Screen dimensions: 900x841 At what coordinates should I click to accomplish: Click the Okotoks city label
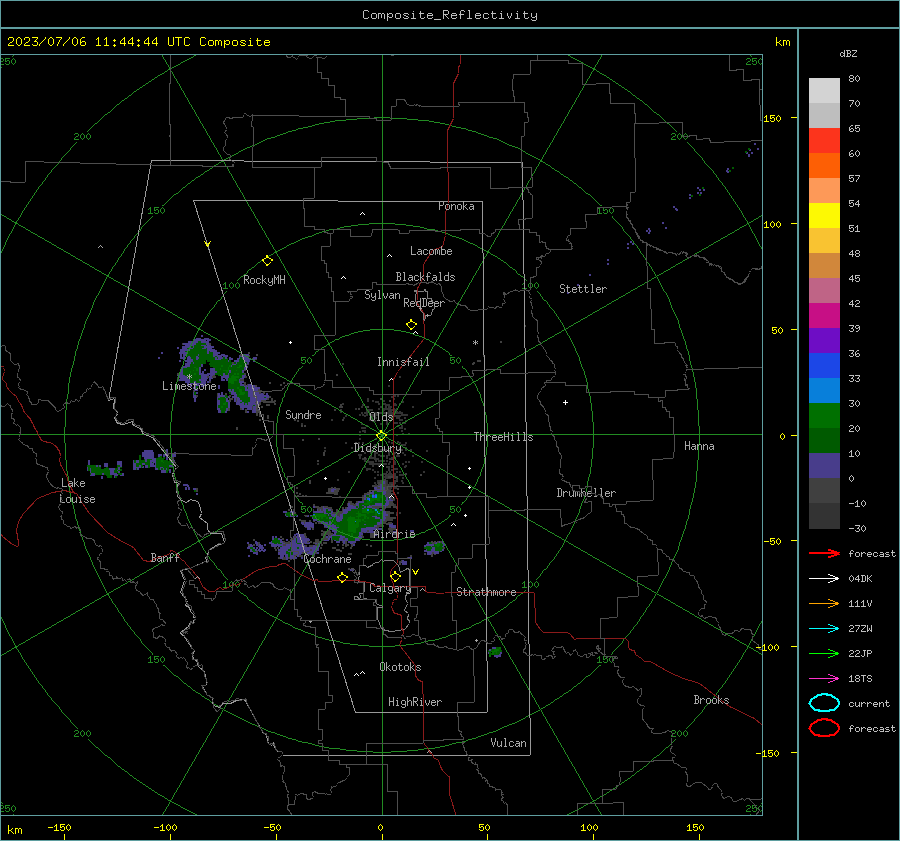click(x=400, y=667)
